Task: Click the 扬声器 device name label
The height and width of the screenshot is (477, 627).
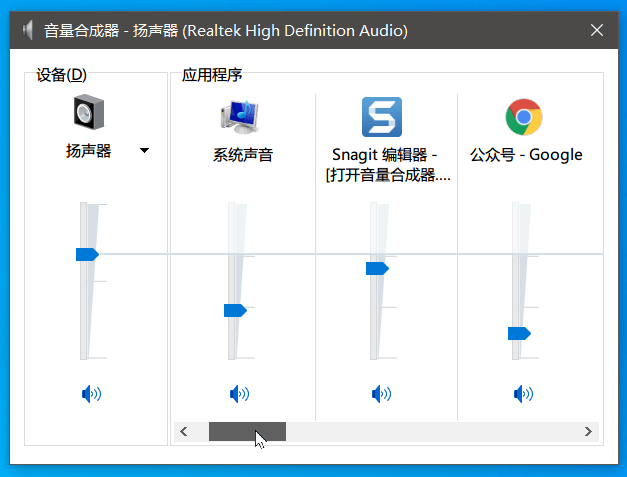Action: tap(88, 151)
